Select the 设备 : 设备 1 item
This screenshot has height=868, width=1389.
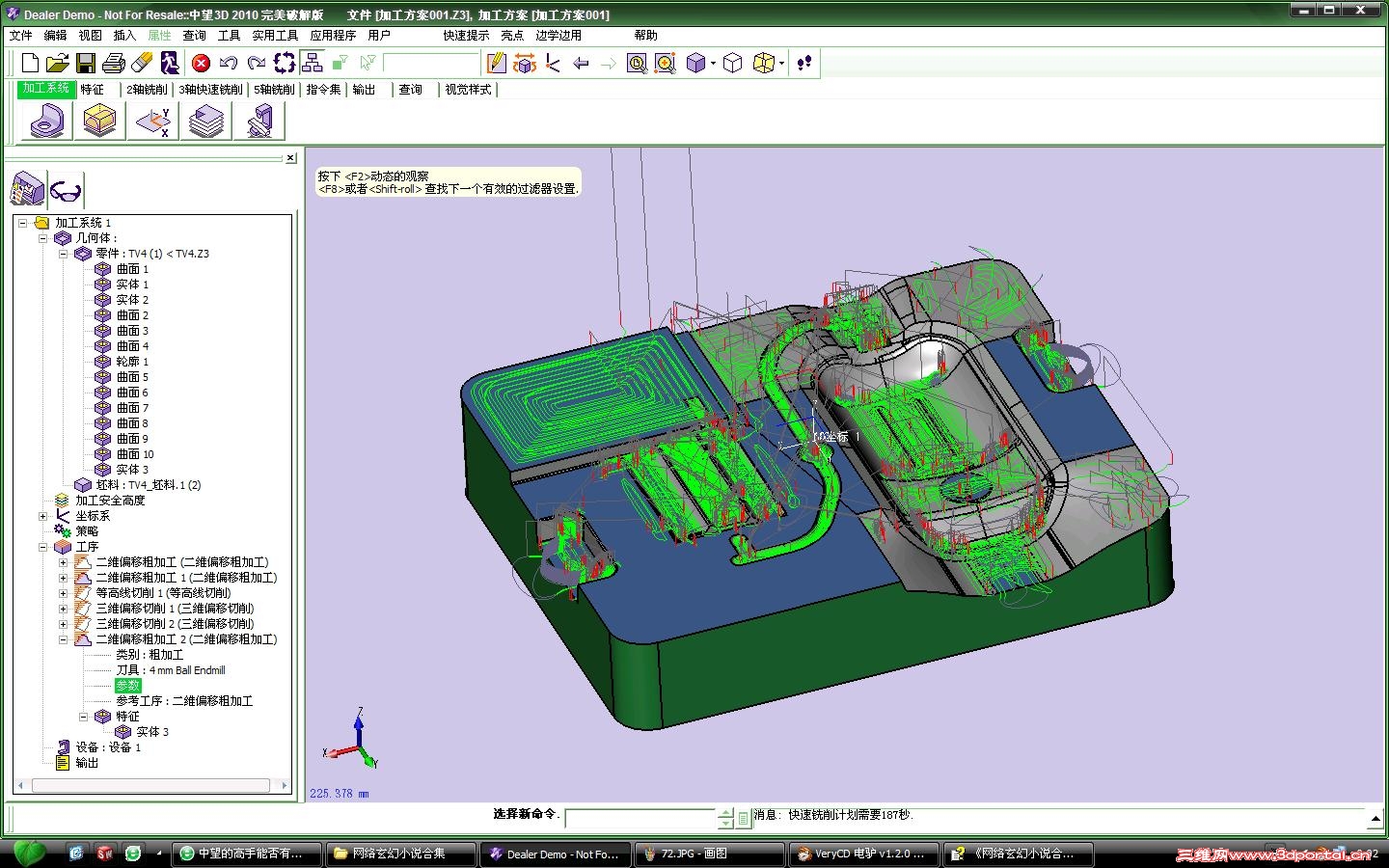pyautogui.click(x=108, y=747)
